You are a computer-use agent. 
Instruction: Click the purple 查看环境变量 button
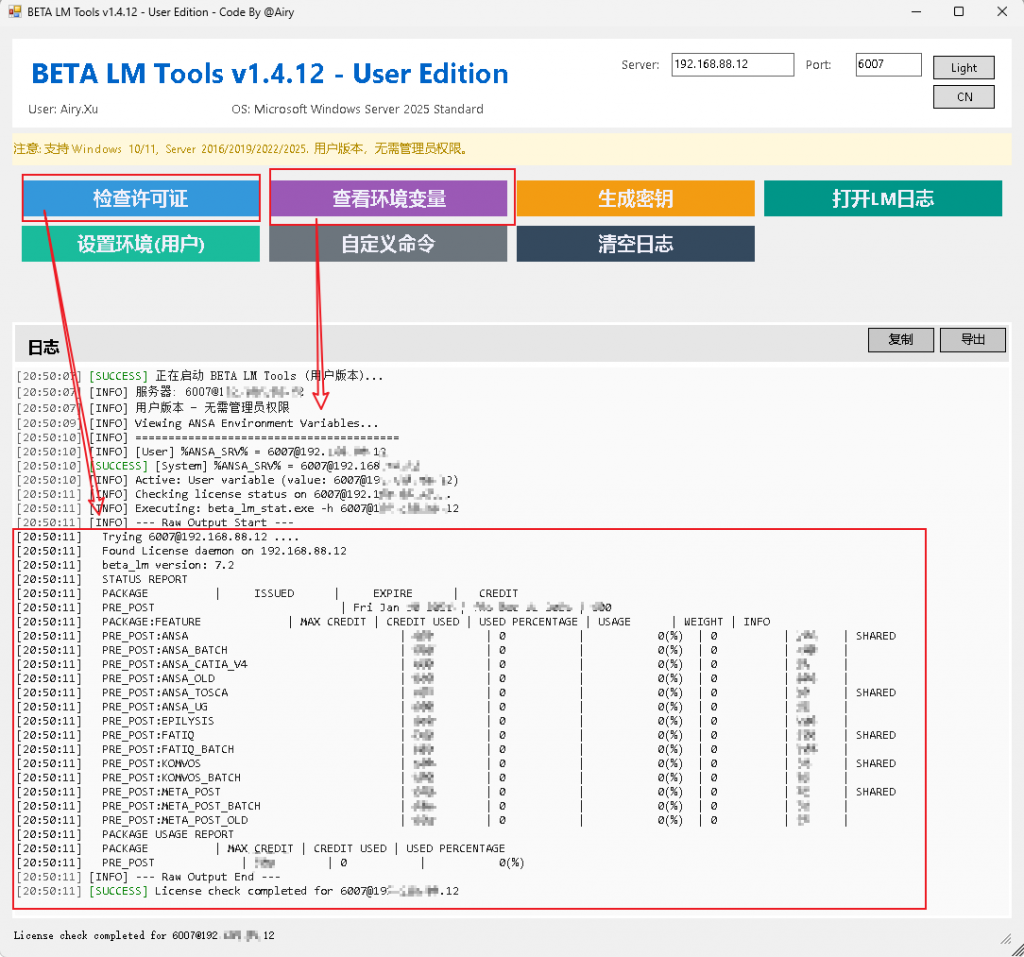pos(389,199)
